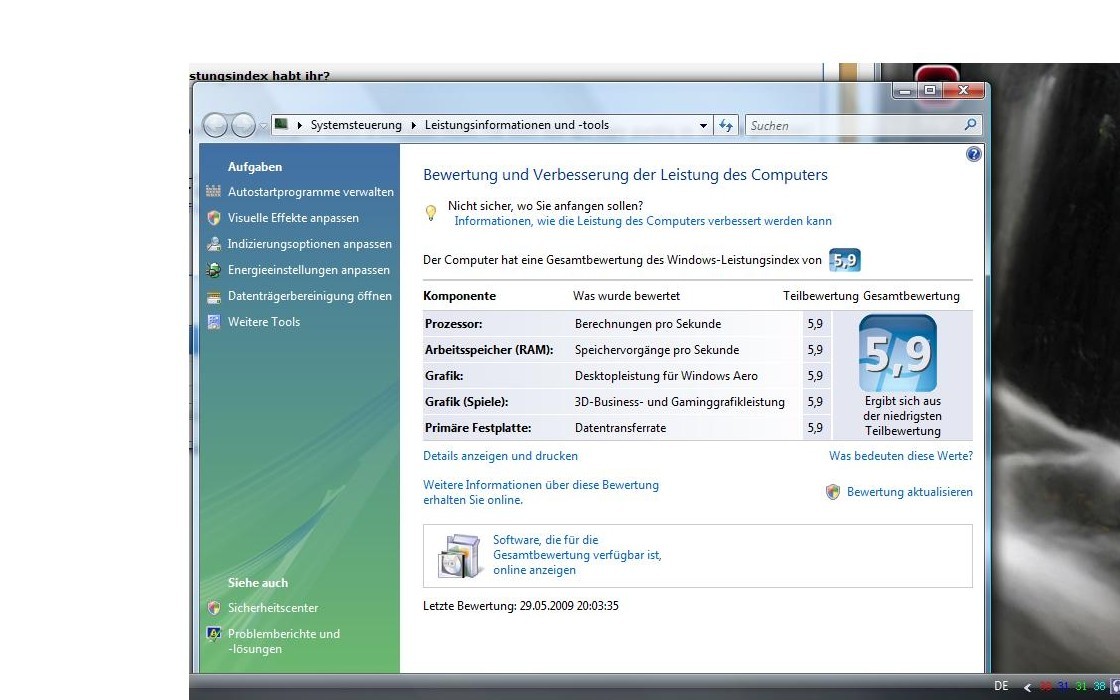This screenshot has width=1120, height=700.
Task: Select Leistungsinformationen und -tools breadcrumb
Action: point(516,125)
